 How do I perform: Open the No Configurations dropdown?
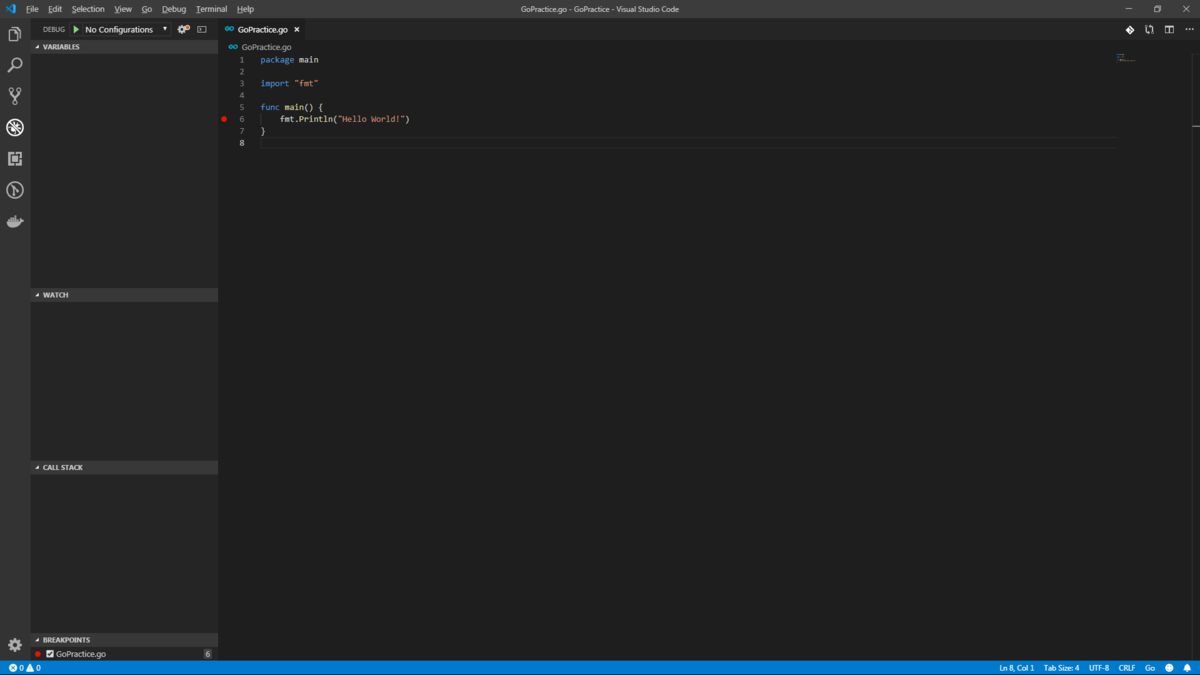(x=126, y=29)
